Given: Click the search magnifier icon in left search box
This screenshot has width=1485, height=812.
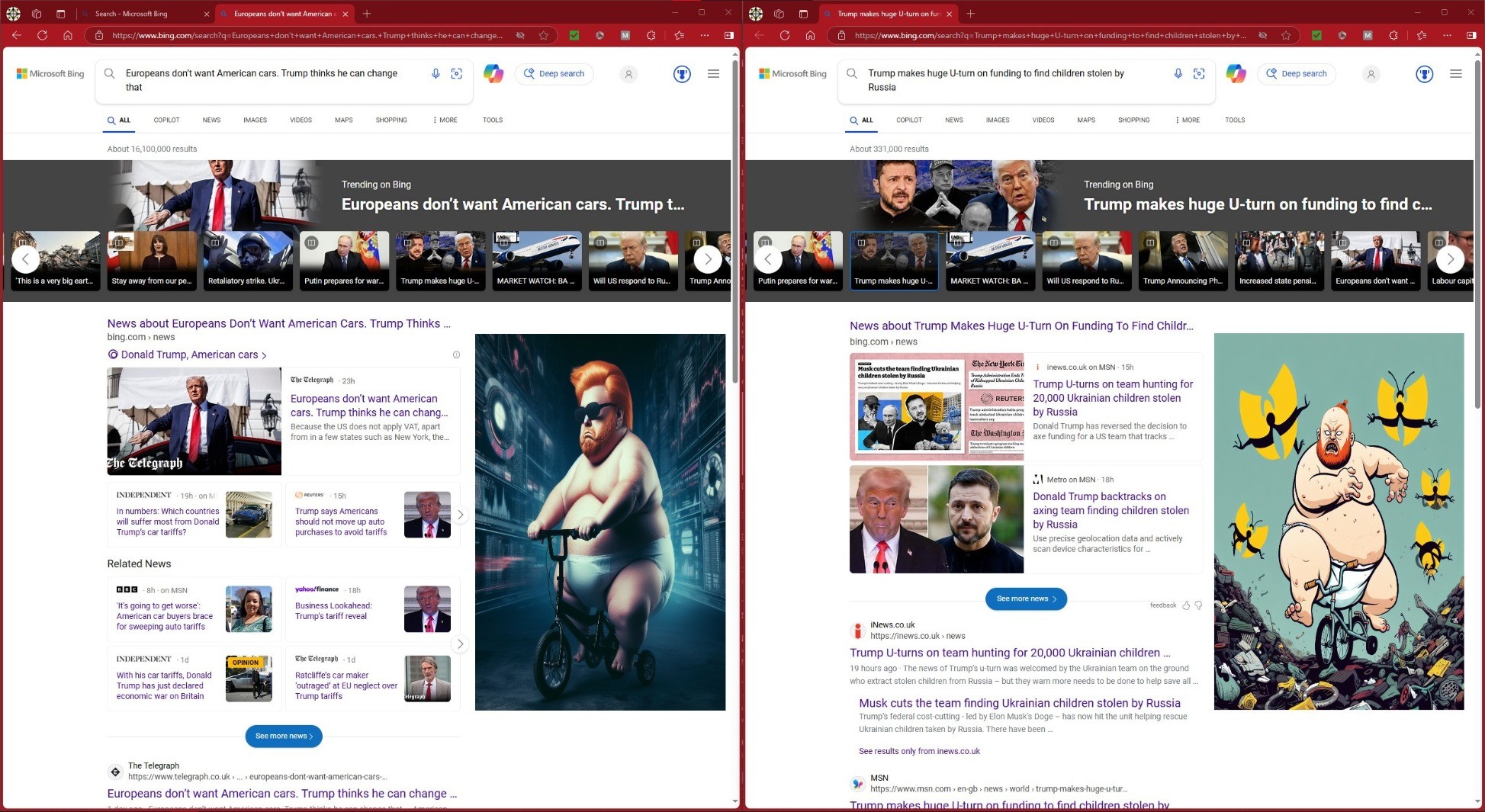Looking at the screenshot, I should point(110,74).
